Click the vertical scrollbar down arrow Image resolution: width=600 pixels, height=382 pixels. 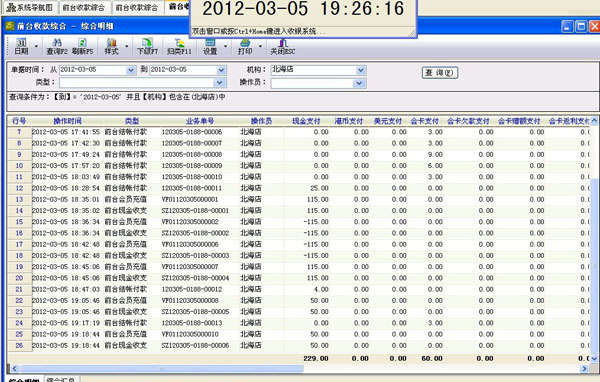coord(594,359)
